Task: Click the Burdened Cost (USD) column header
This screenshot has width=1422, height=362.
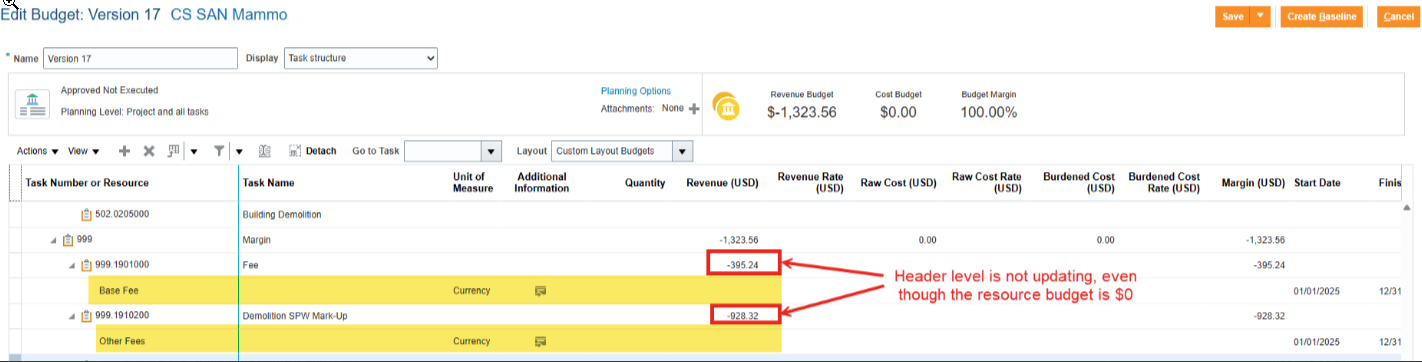Action: point(1078,182)
